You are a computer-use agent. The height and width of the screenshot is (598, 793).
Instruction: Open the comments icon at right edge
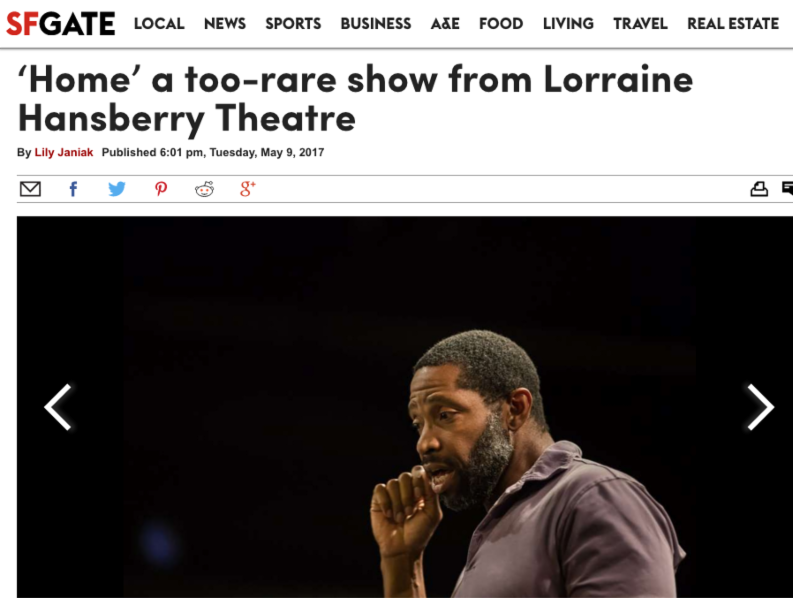787,188
